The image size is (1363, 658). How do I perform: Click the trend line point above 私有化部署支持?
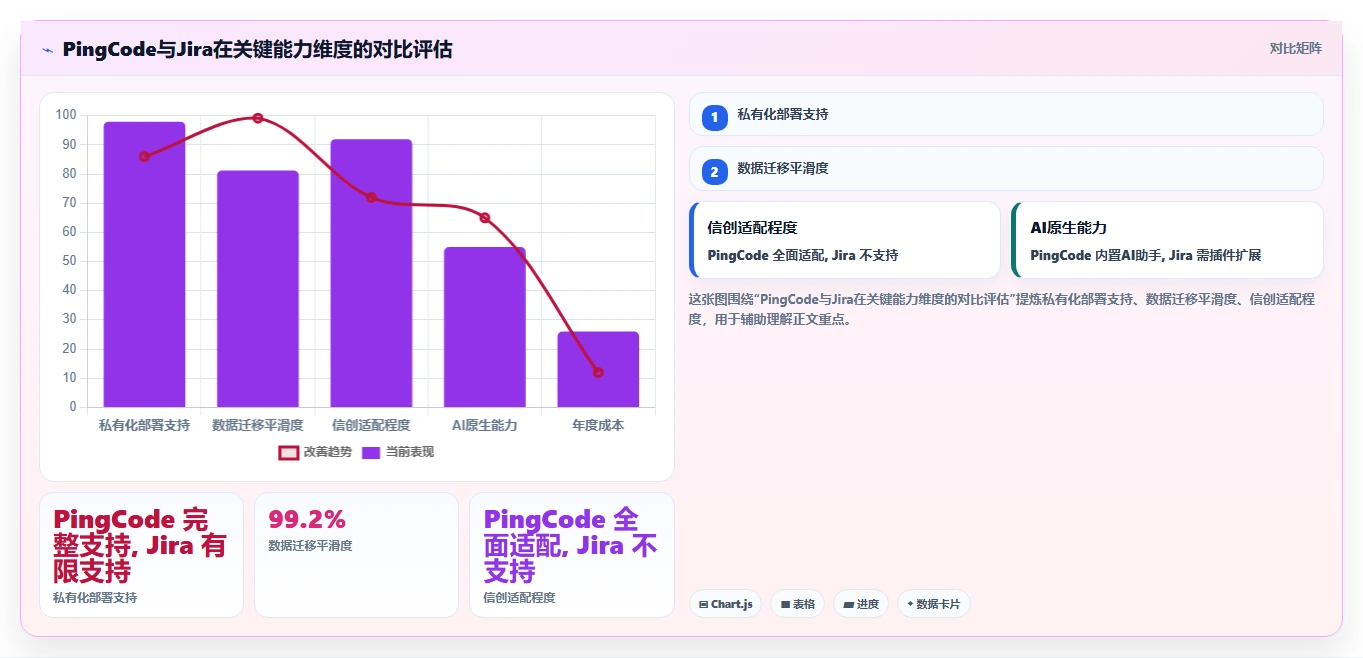144,156
